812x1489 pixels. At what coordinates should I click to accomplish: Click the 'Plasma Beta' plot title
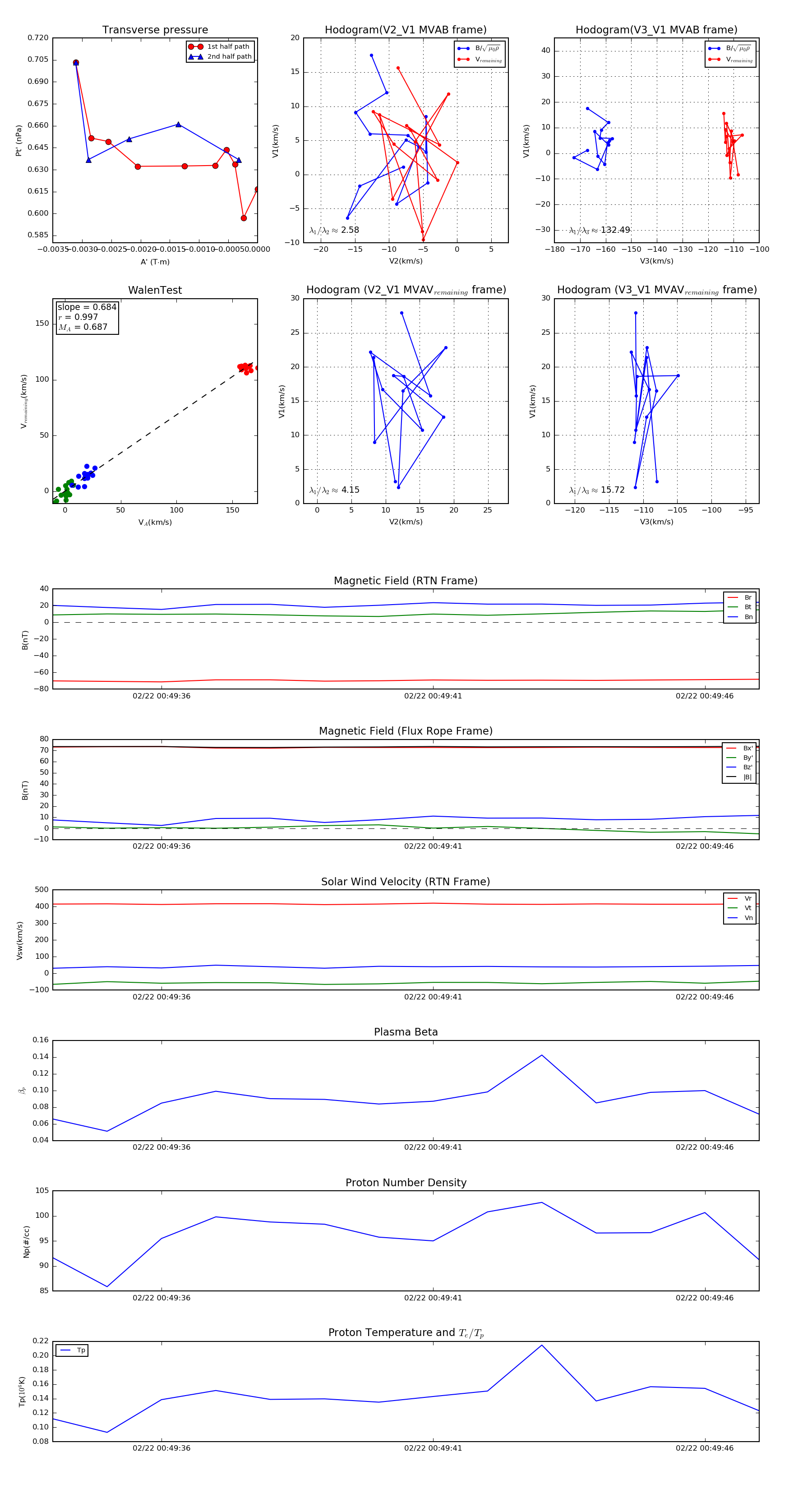[x=406, y=1032]
